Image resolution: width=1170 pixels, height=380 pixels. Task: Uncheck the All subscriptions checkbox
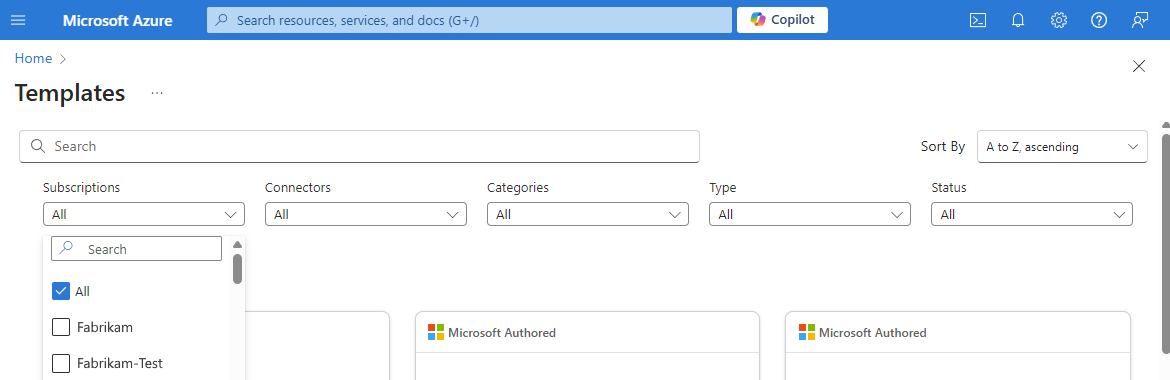pyautogui.click(x=61, y=291)
